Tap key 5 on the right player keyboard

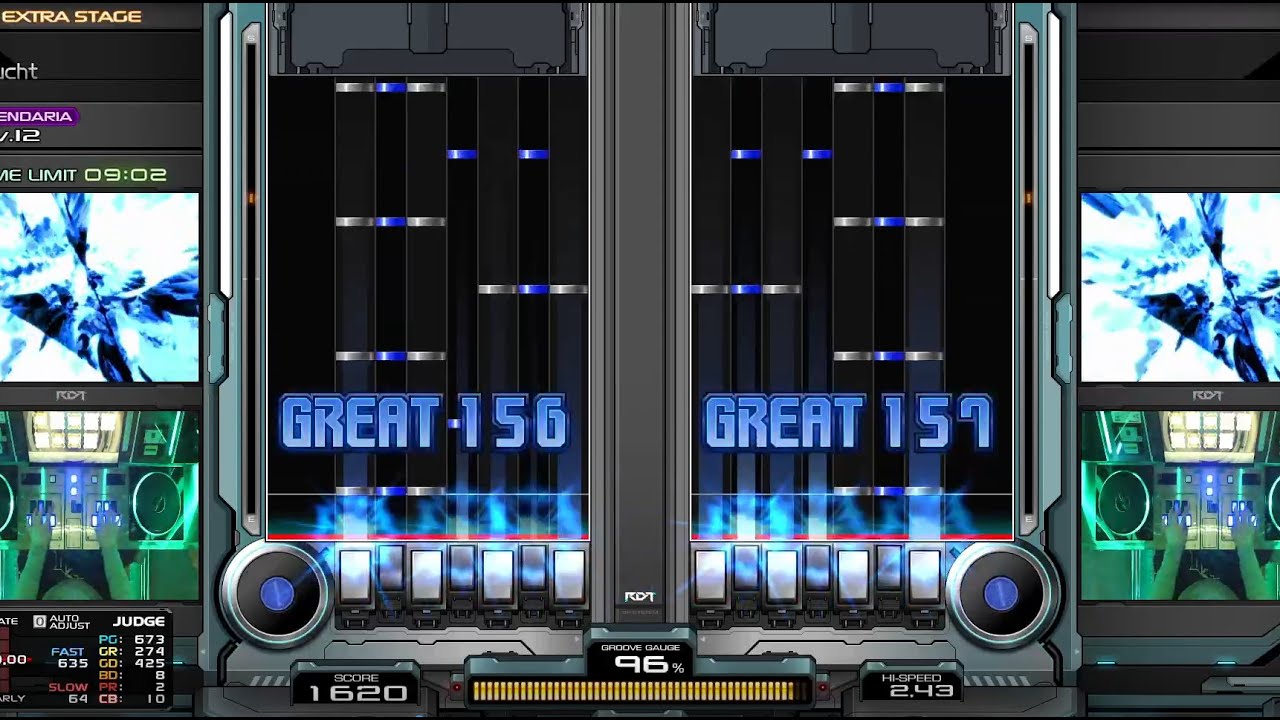pos(853,577)
